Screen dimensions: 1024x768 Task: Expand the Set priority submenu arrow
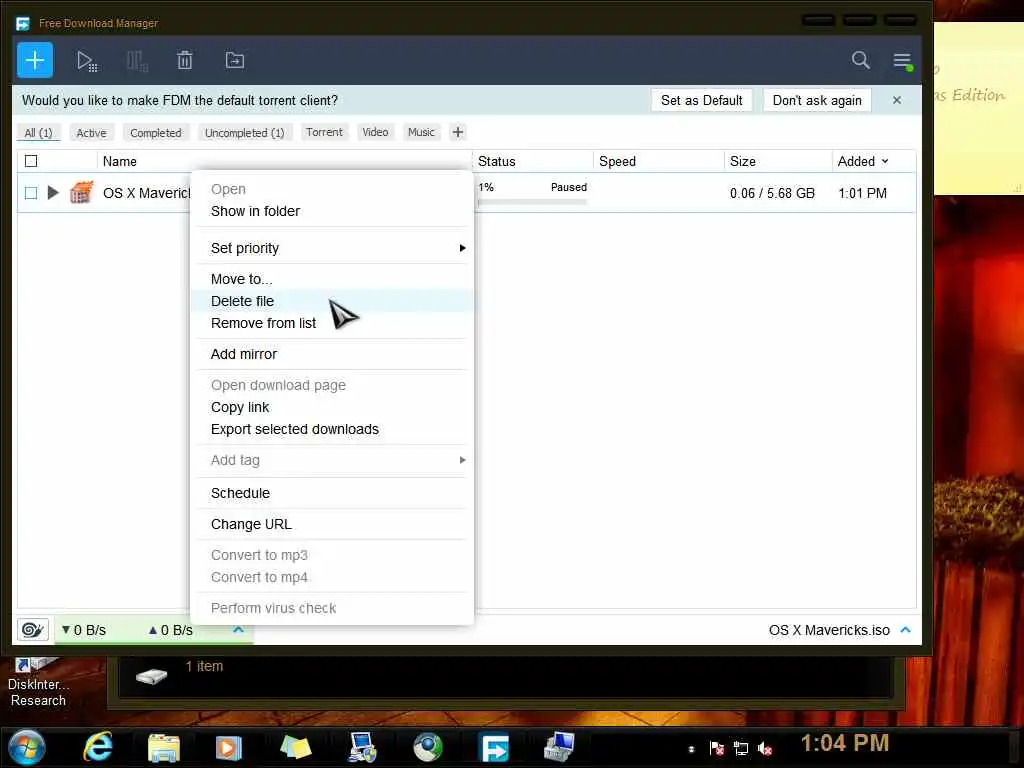coord(462,248)
